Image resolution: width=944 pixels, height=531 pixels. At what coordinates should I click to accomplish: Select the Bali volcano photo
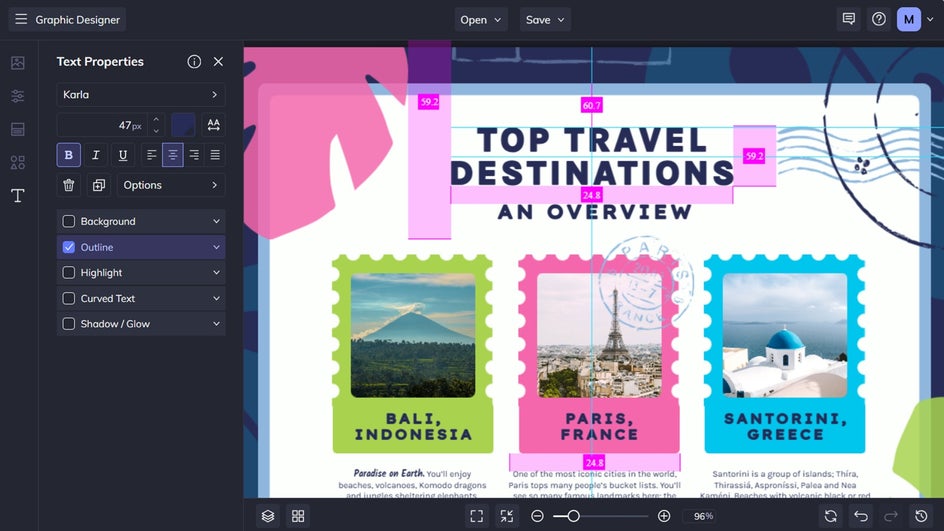coord(413,335)
